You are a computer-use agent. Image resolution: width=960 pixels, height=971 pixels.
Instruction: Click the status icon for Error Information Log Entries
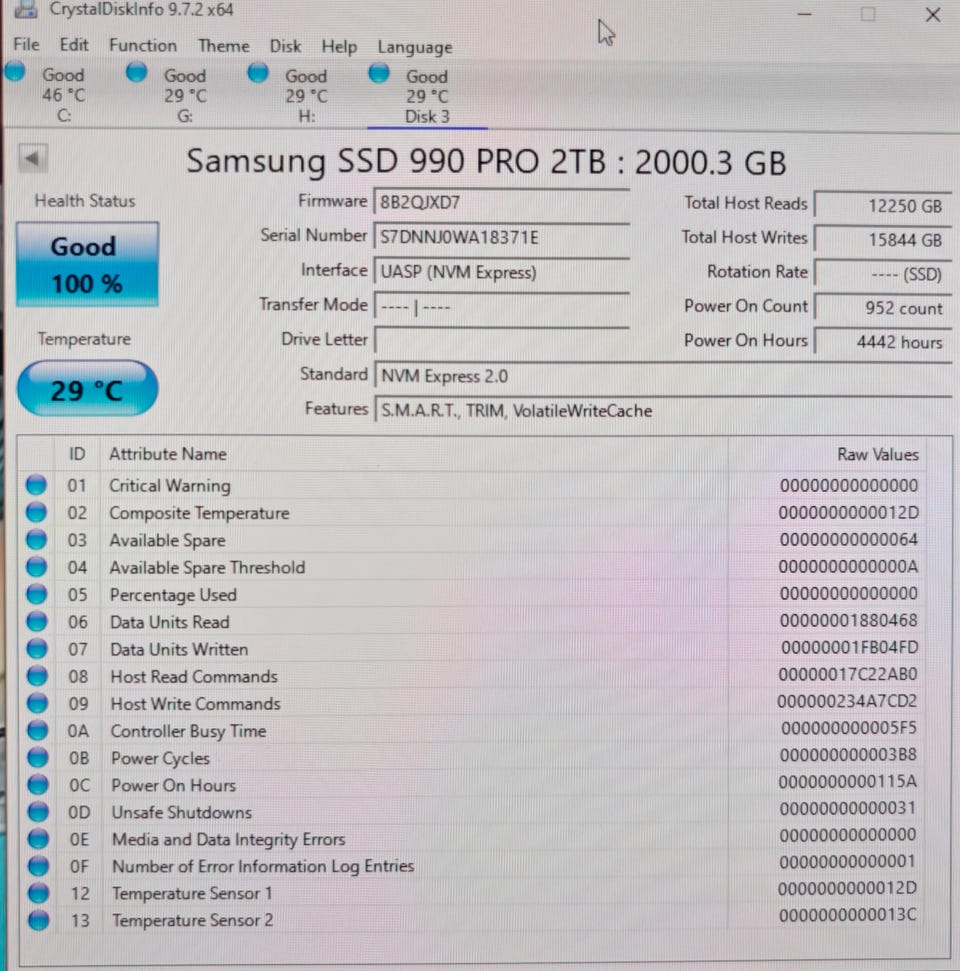[38, 866]
